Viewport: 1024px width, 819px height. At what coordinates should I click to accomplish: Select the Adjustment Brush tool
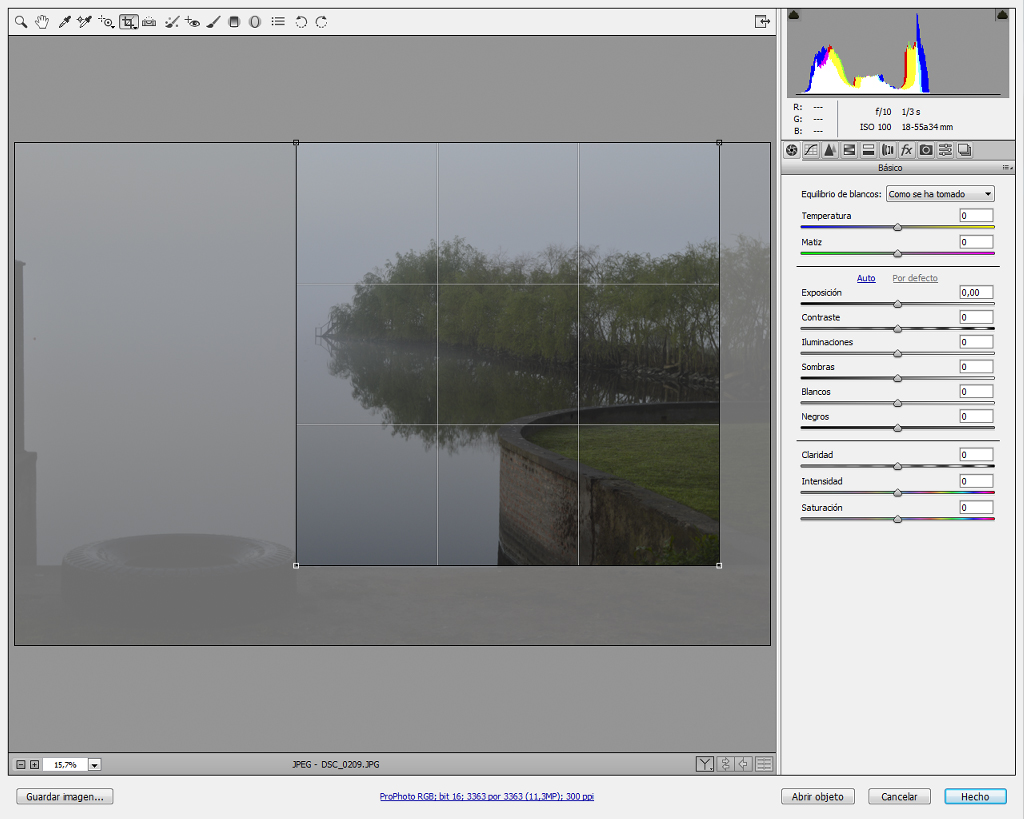[x=213, y=22]
